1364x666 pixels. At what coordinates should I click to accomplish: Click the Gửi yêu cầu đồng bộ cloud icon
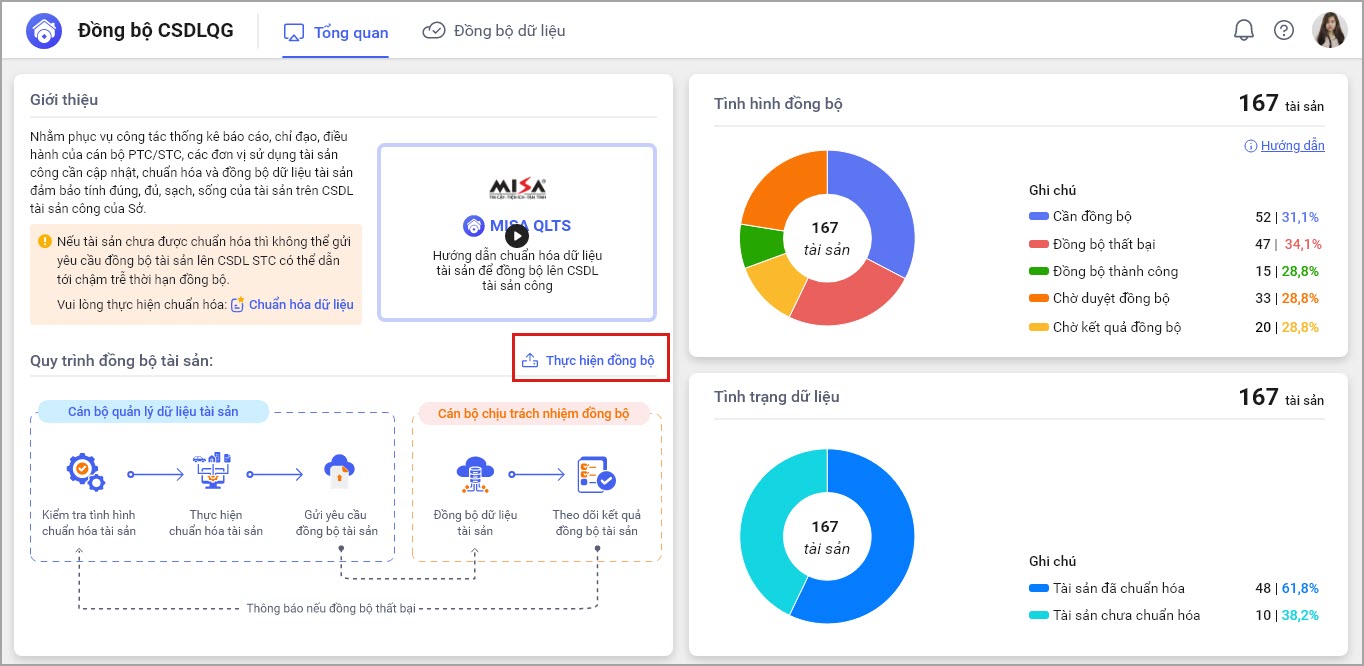[340, 470]
